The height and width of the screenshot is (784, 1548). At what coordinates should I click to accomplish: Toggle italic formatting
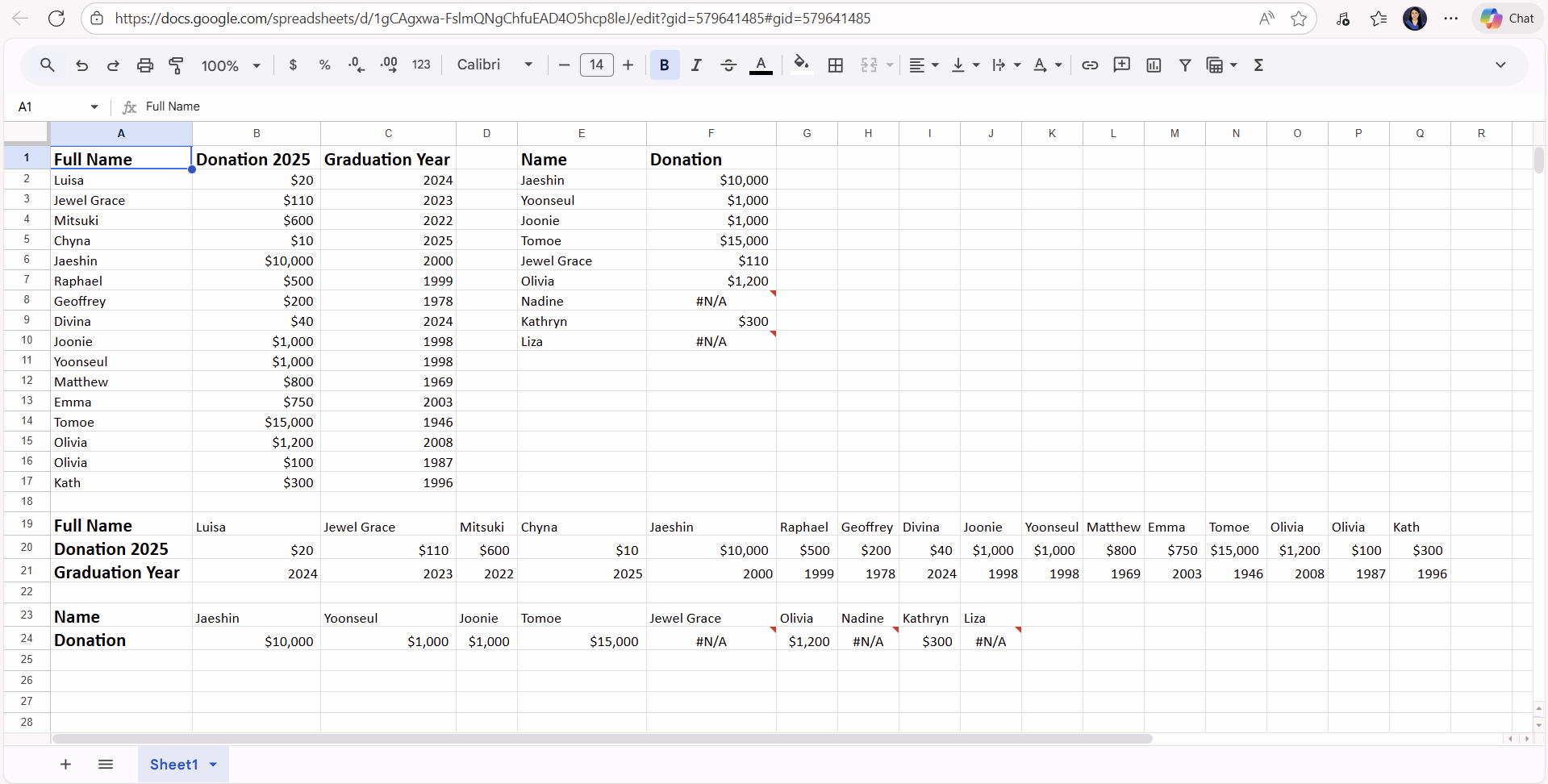(x=696, y=65)
